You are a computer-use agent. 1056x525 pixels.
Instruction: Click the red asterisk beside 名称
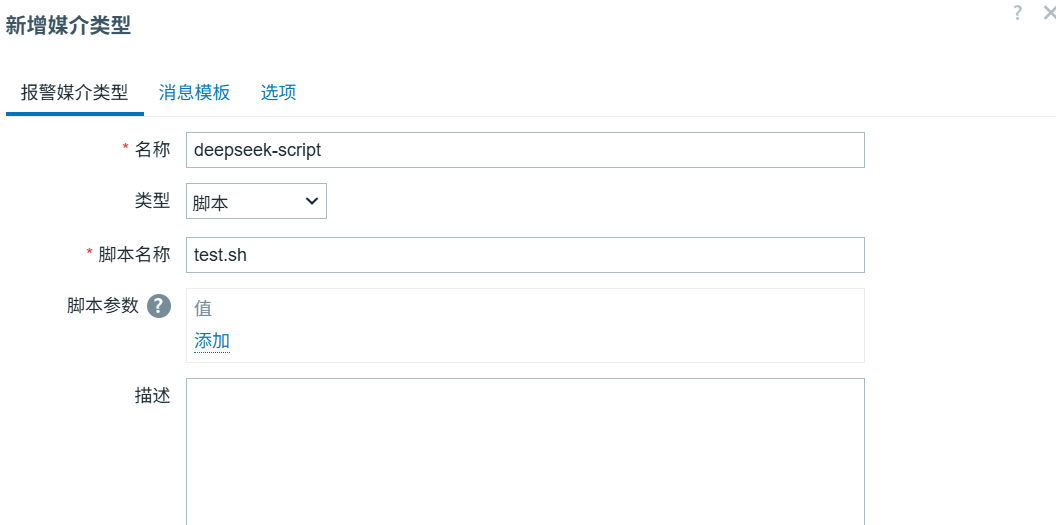pos(126,148)
